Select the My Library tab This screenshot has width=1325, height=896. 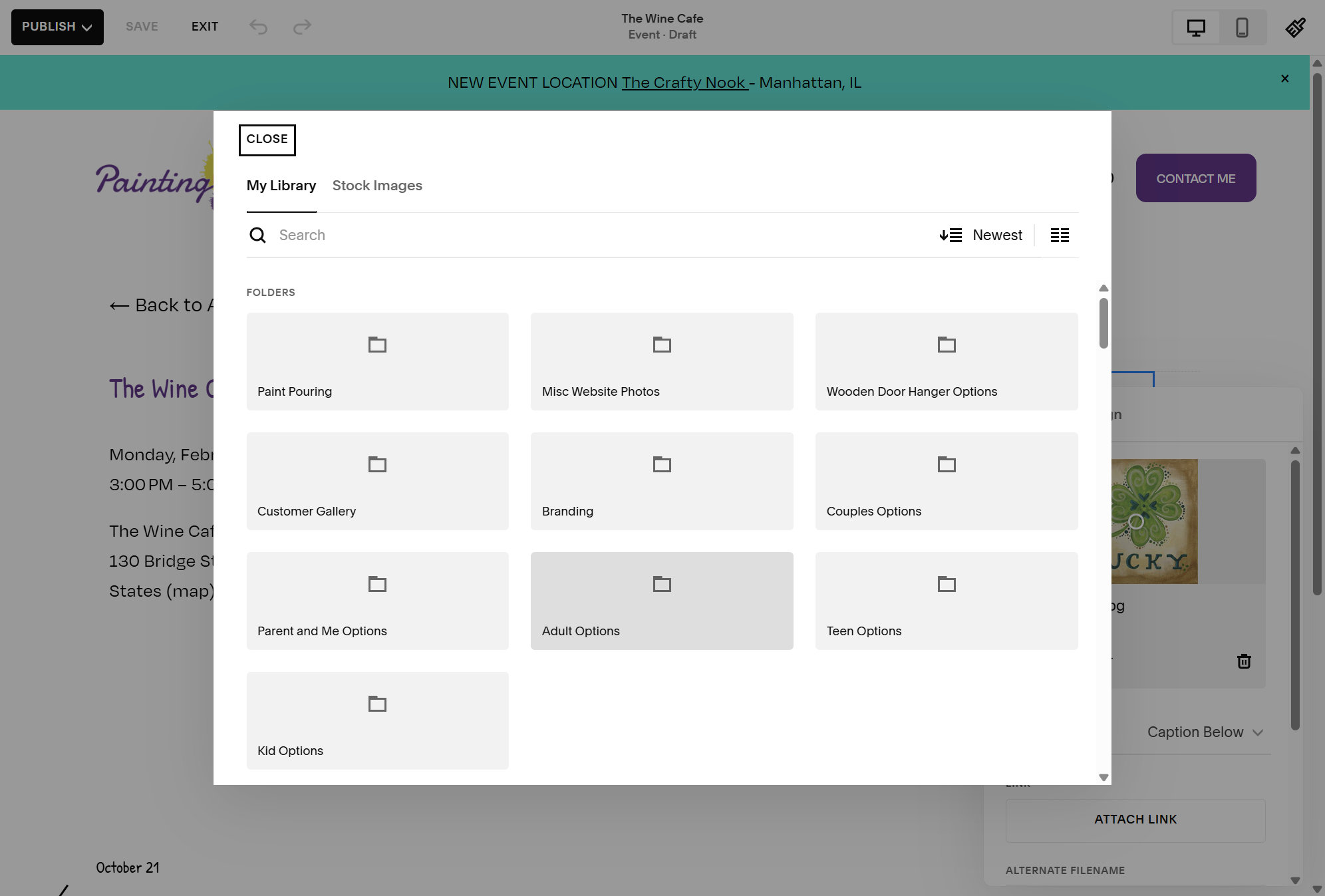pyautogui.click(x=281, y=186)
